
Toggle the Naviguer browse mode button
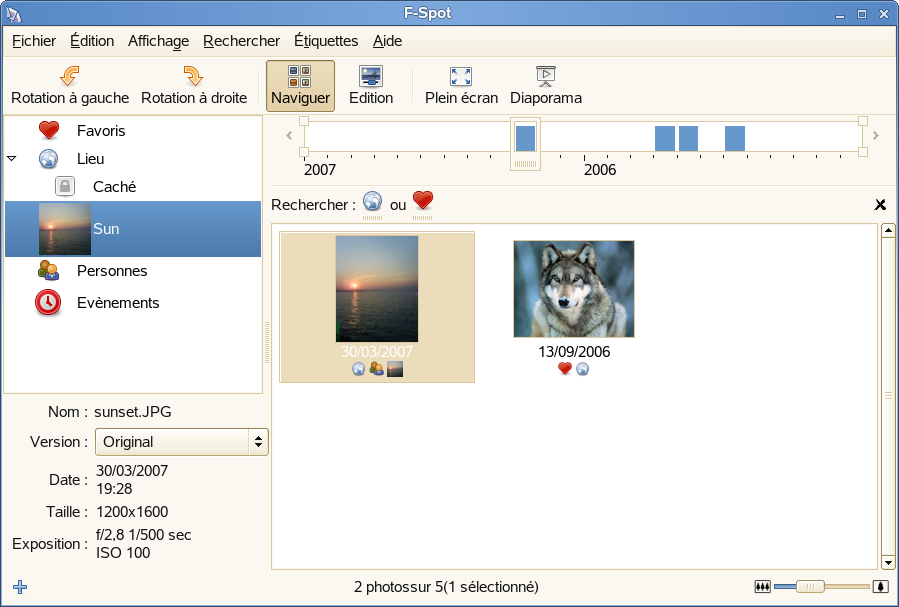click(300, 86)
